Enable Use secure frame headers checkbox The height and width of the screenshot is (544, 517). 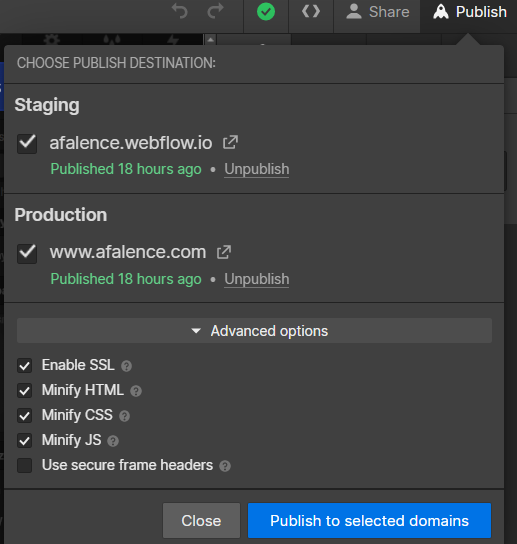[25, 466]
